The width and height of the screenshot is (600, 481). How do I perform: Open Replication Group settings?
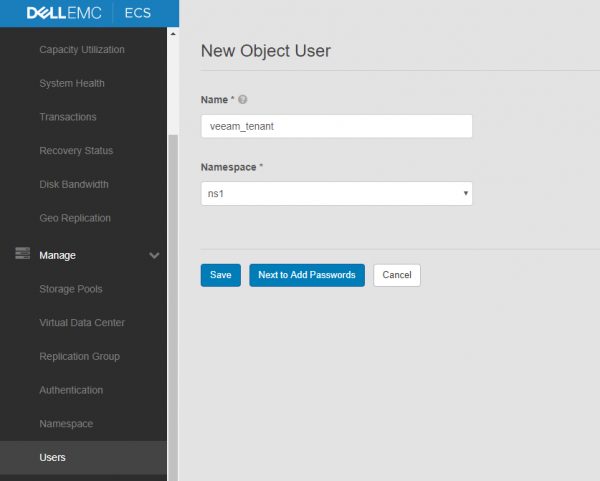pyautogui.click(x=79, y=356)
